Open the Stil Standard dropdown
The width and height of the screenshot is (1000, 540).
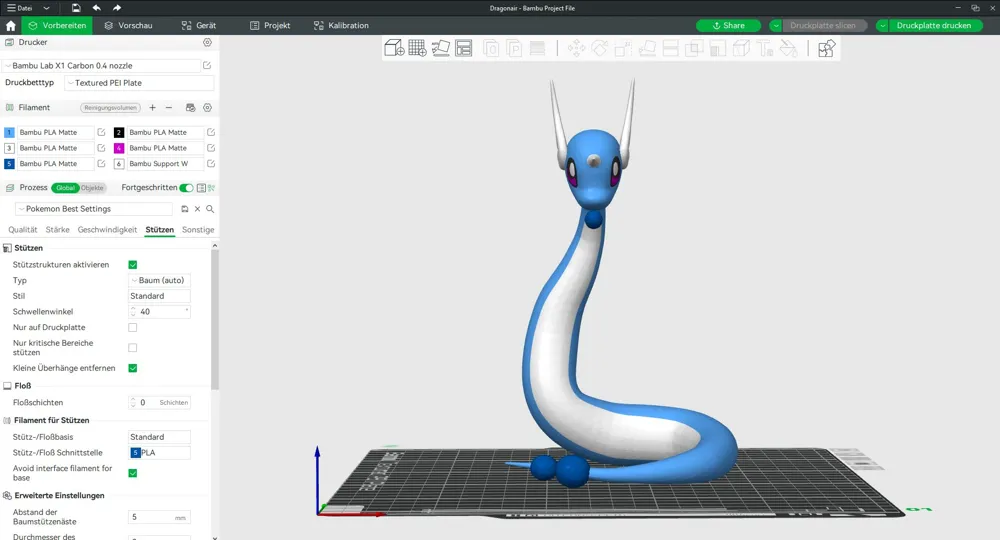point(159,296)
